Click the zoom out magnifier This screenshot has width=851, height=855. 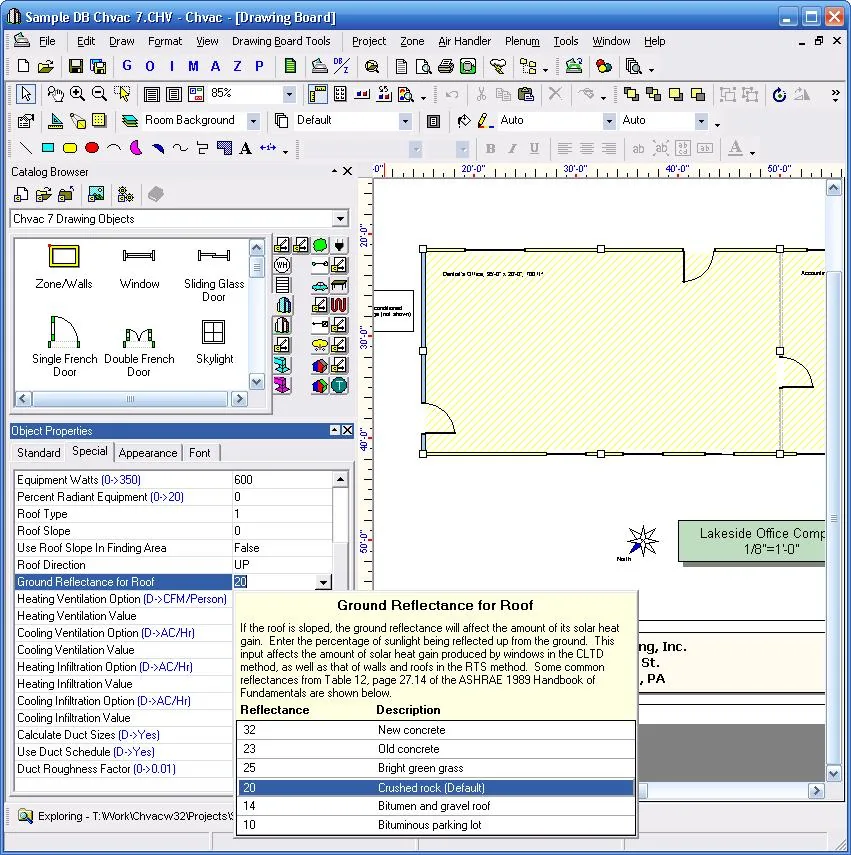tap(99, 94)
